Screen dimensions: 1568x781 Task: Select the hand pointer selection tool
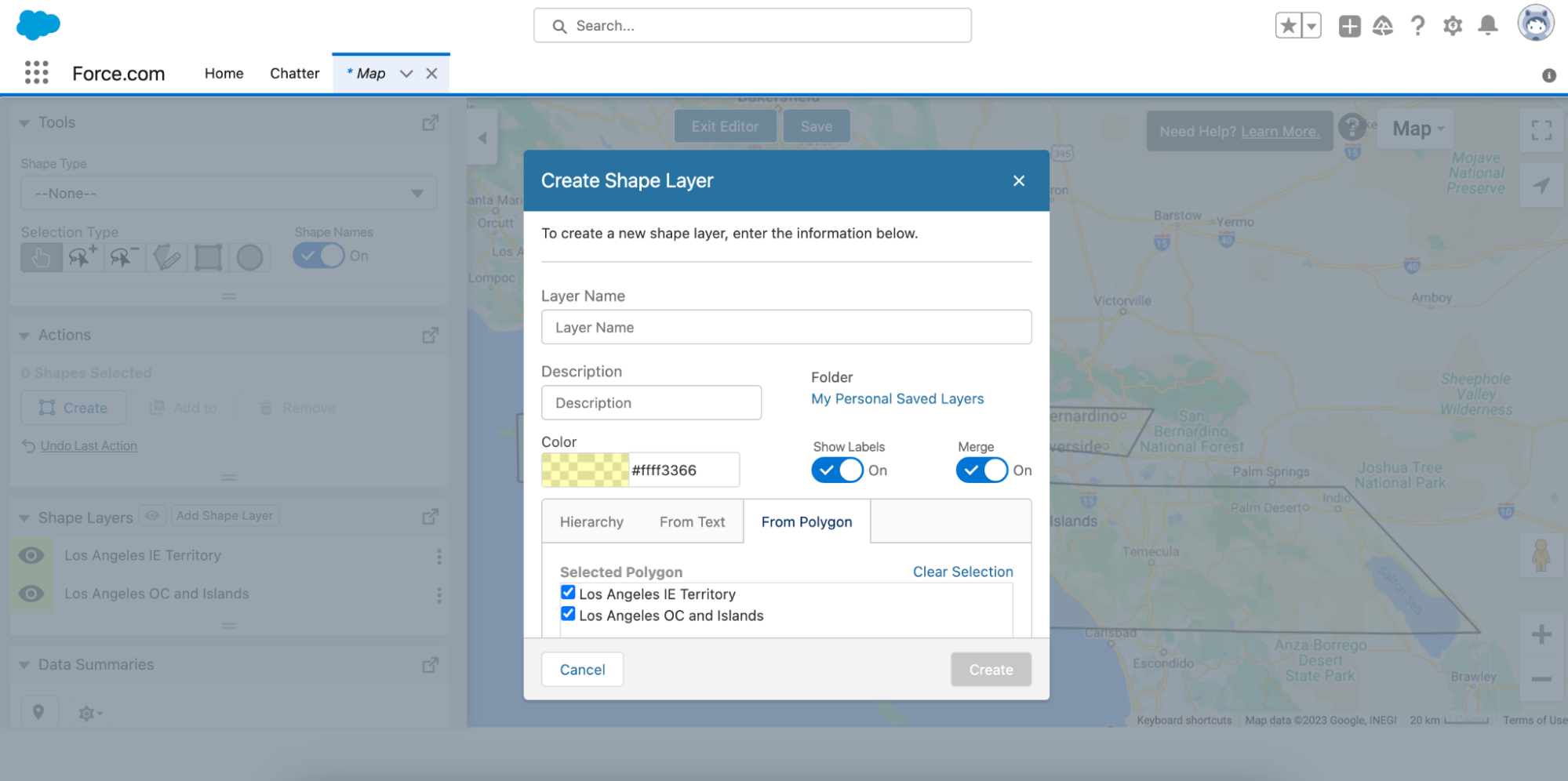point(42,257)
